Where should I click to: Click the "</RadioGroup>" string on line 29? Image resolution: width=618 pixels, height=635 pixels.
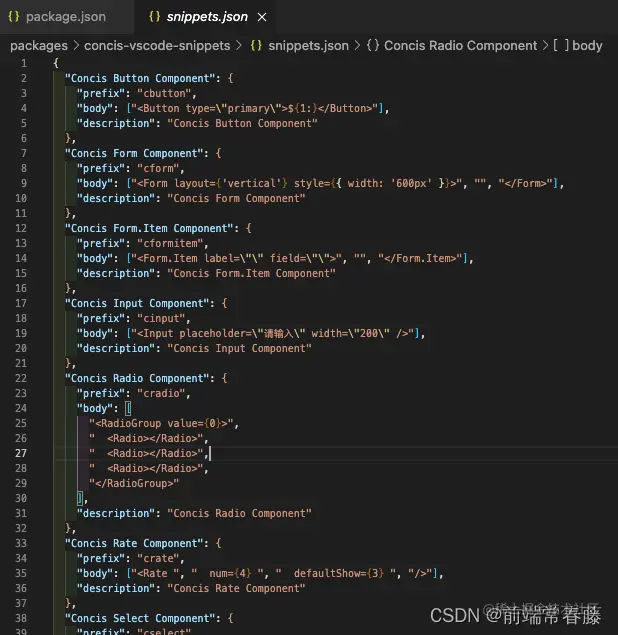click(134, 483)
